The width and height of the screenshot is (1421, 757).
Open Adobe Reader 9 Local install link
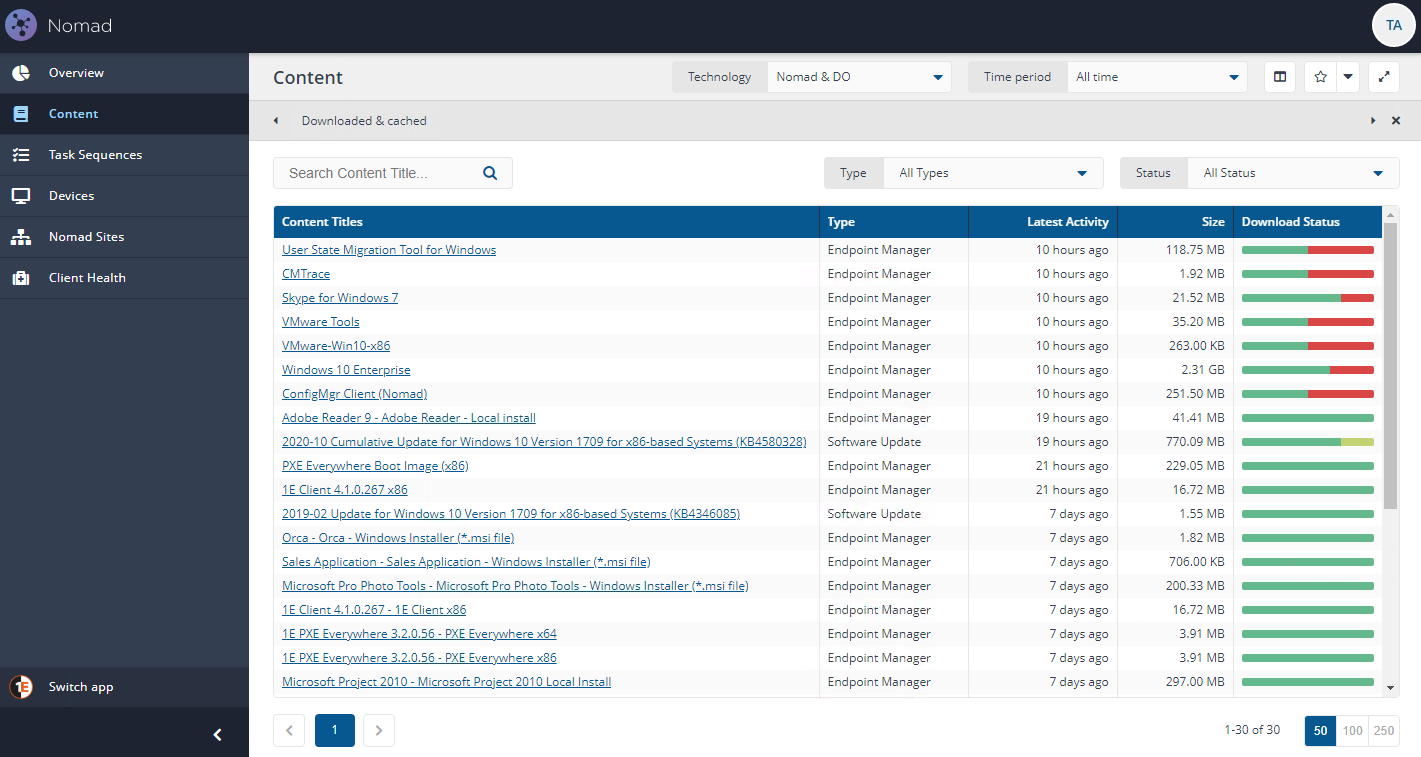[409, 418]
